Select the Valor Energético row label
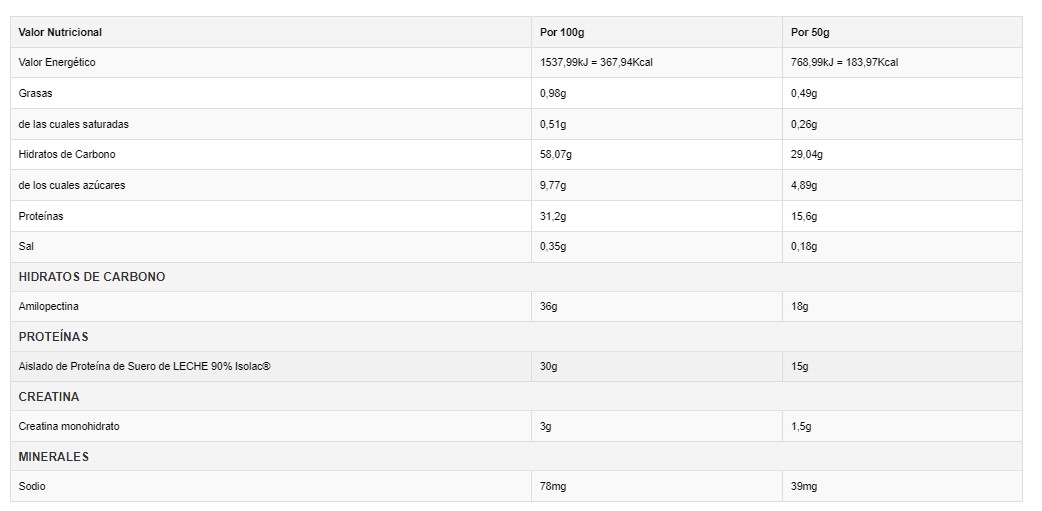 click(x=57, y=62)
